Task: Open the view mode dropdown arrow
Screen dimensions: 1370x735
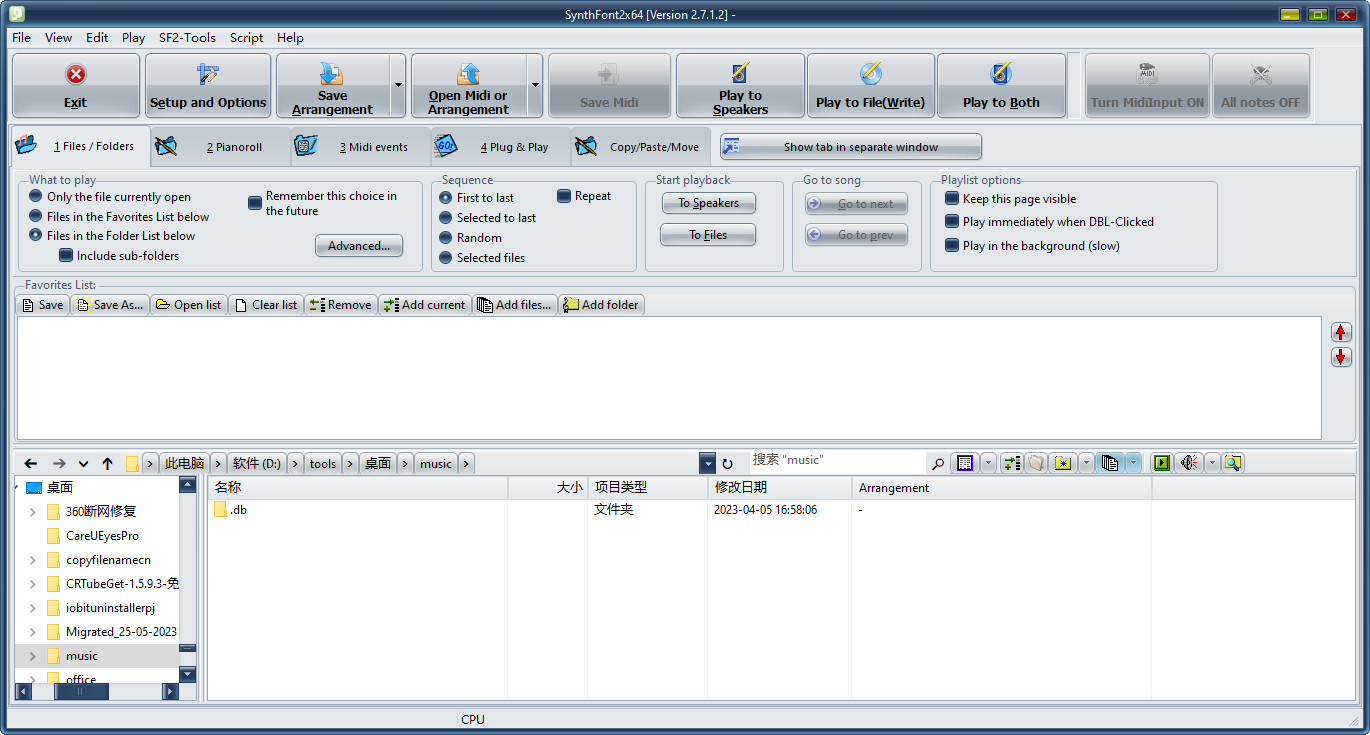Action: pos(988,463)
